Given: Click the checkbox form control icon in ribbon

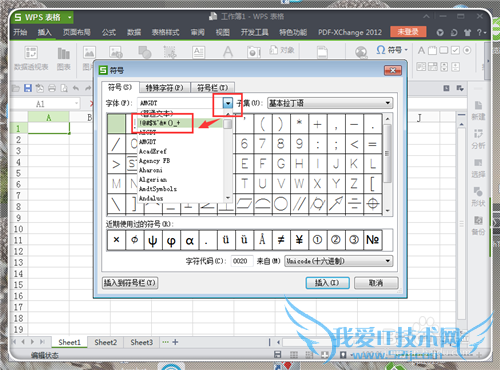Looking at the screenshot, I should click(x=455, y=50).
